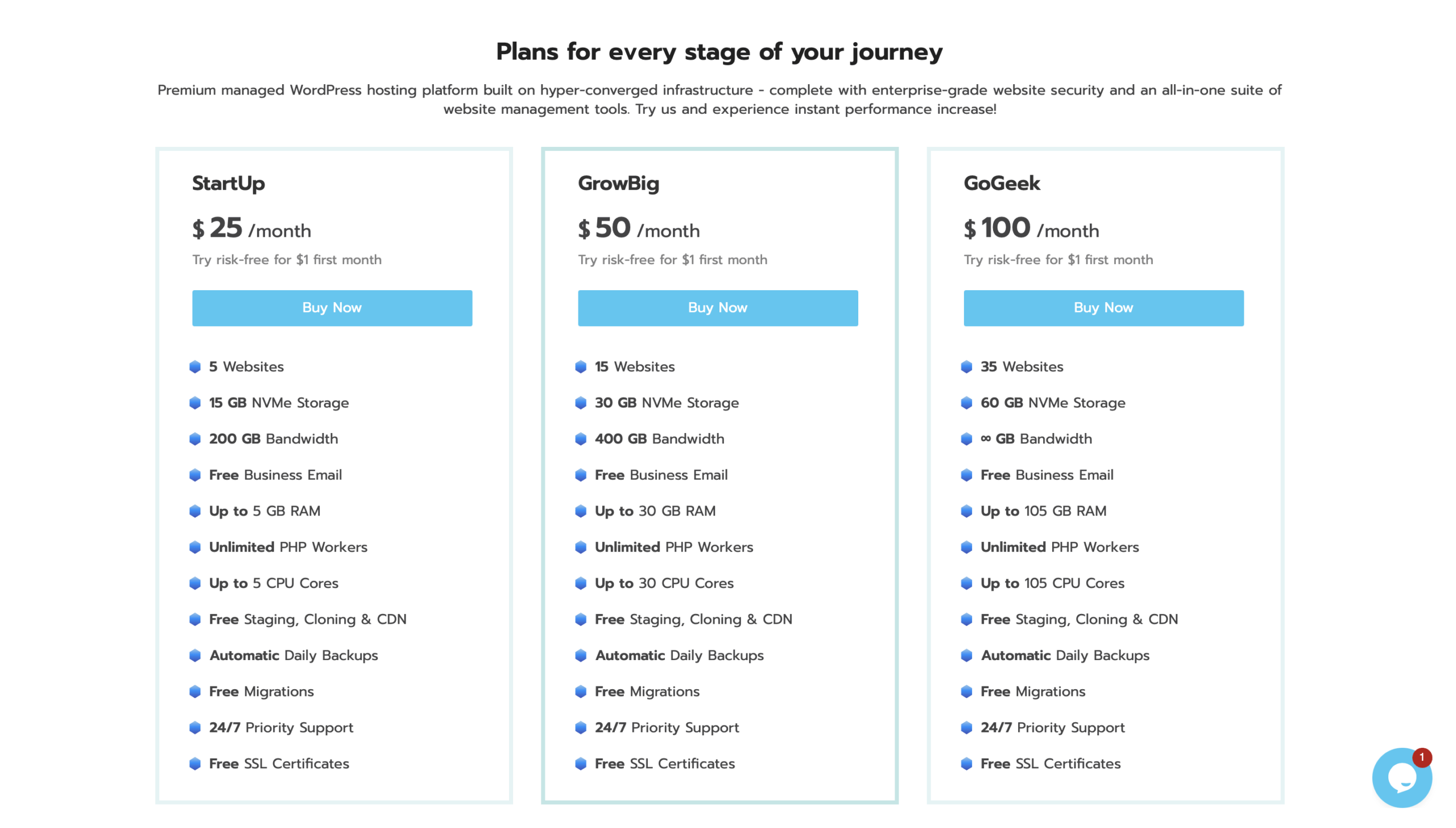Click hexagon icon next to 30 GB NVMe Storage

click(x=581, y=403)
